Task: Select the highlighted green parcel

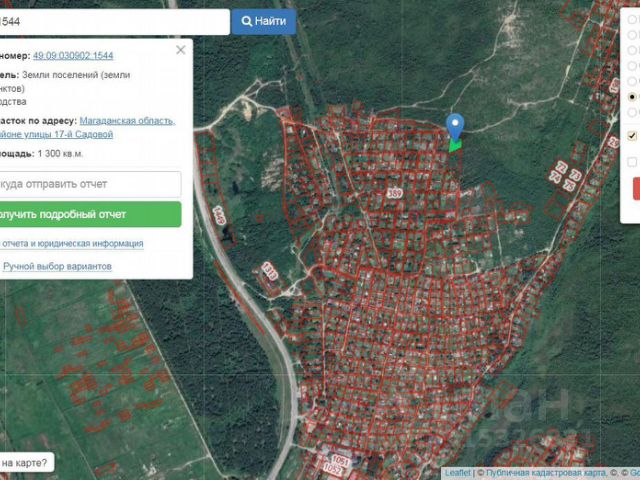Action: coord(455,145)
